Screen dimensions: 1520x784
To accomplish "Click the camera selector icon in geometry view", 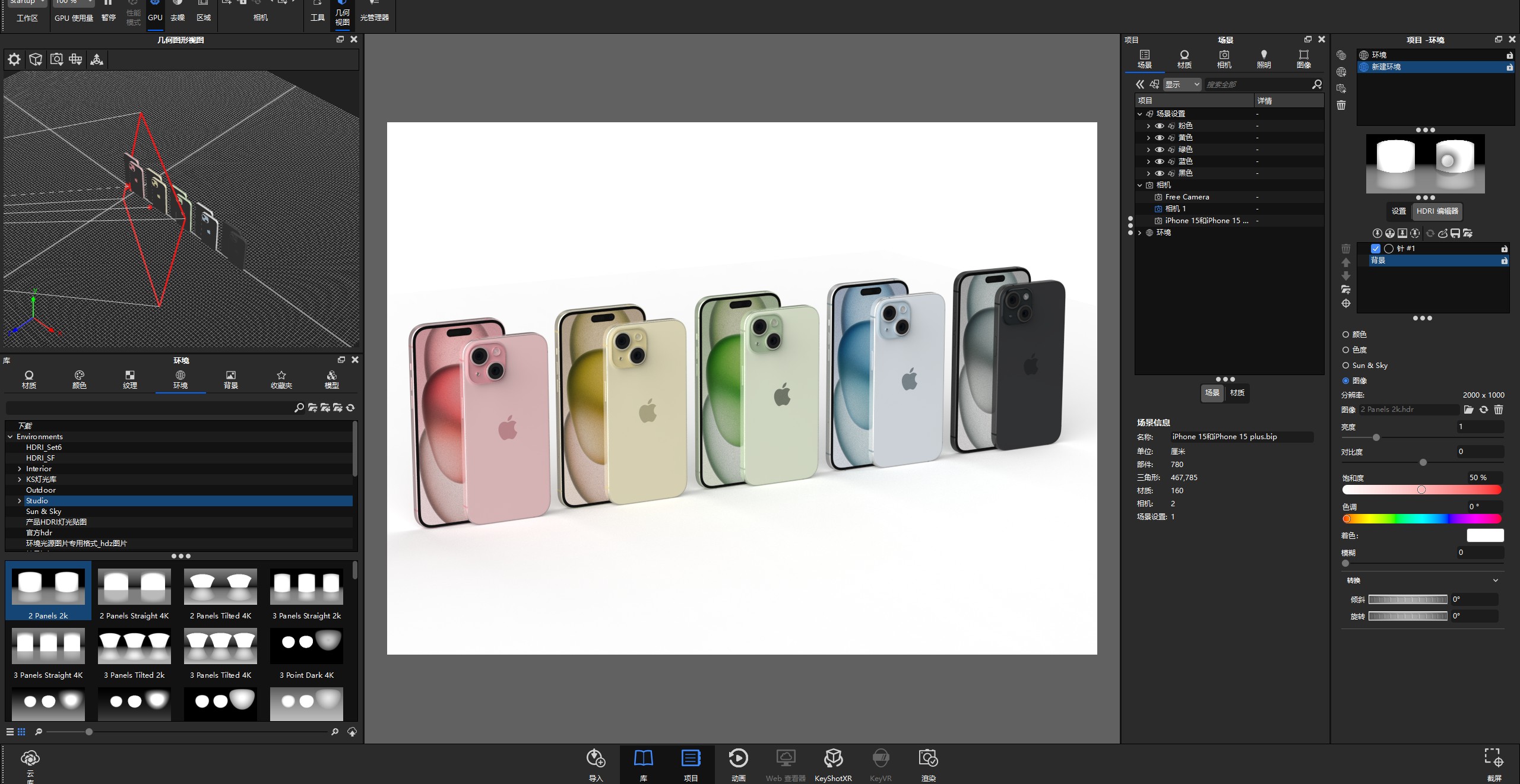I will click(56, 59).
